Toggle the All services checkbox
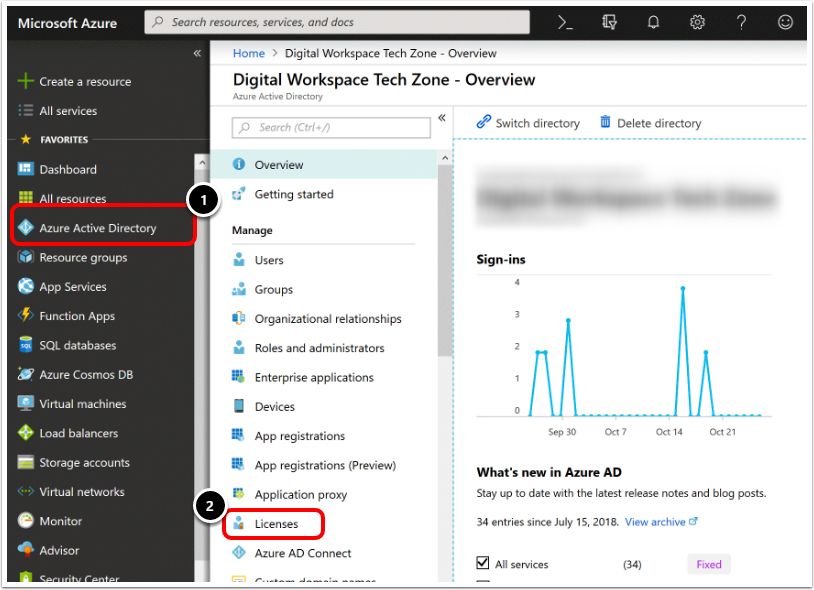Viewport: 814px width, 590px height. 484,564
